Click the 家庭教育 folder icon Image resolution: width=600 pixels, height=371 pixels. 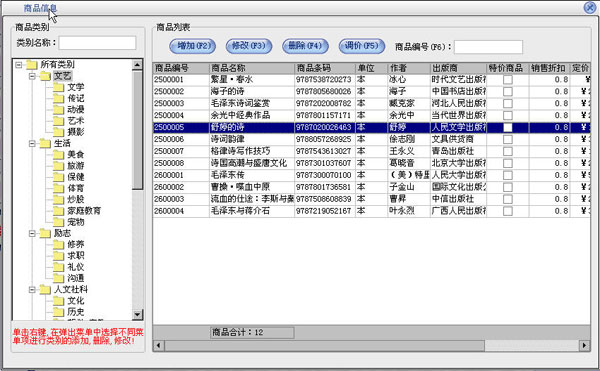(x=59, y=210)
